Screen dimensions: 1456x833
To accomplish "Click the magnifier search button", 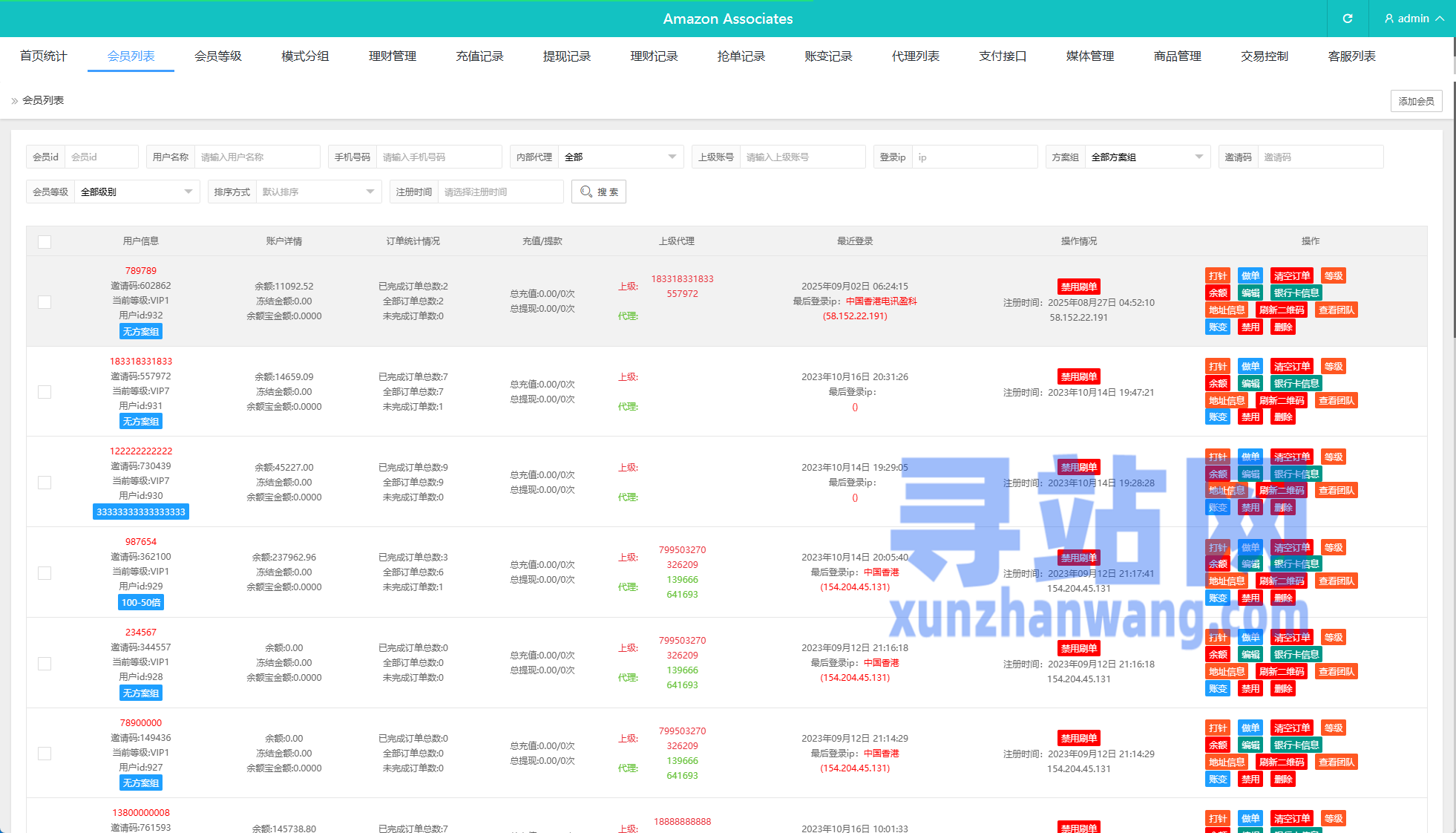I will [x=599, y=192].
